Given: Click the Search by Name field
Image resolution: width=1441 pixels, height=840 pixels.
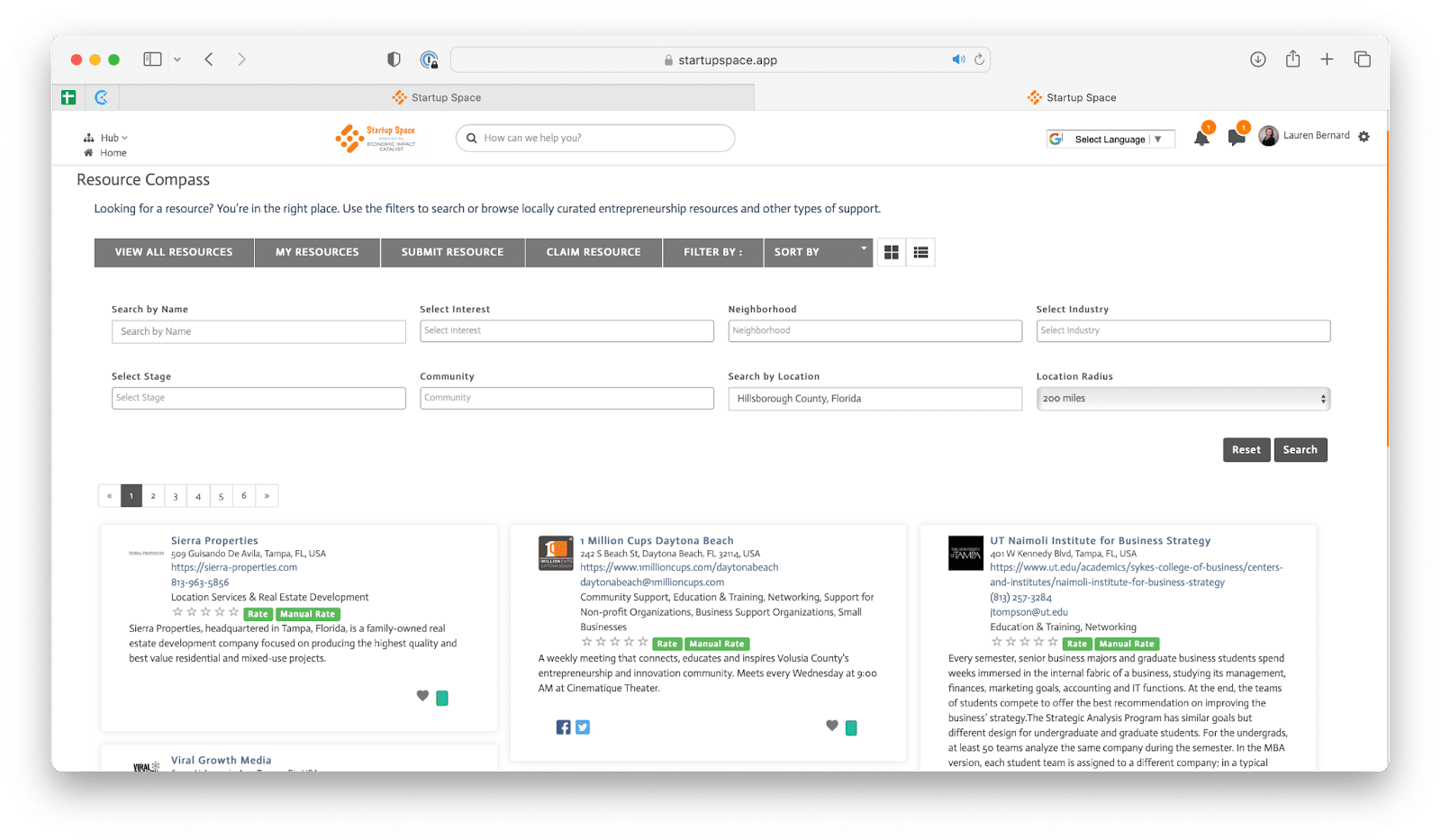Looking at the screenshot, I should [x=258, y=331].
